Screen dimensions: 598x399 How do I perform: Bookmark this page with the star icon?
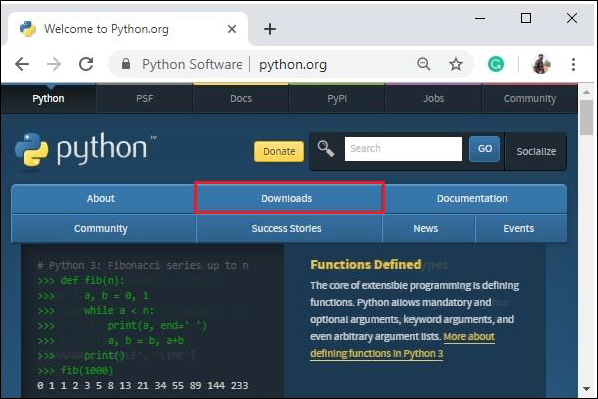(456, 64)
